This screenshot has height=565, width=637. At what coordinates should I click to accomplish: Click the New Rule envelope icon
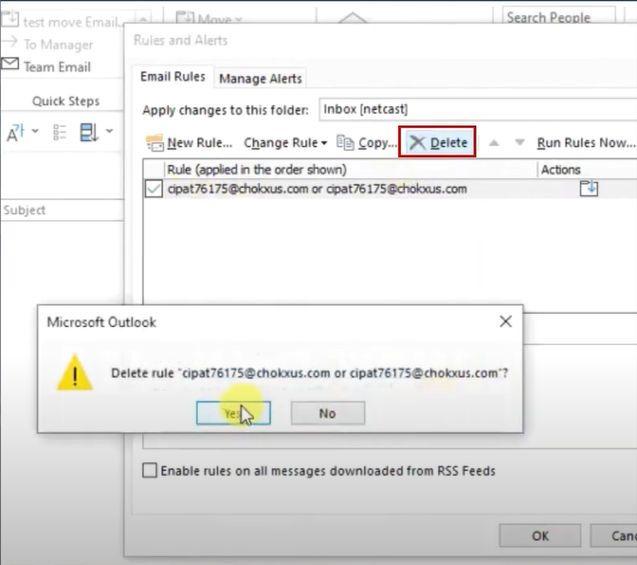155,143
